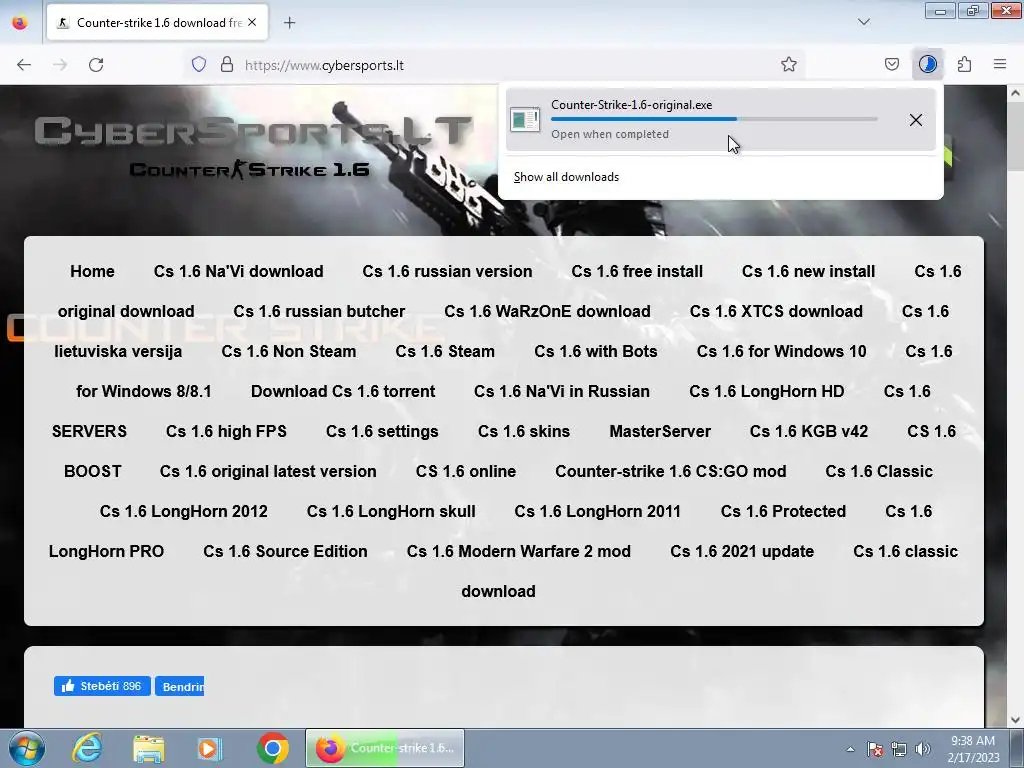Viewport: 1024px width, 768px height.
Task: Show hidden system tray icons
Action: coord(850,749)
